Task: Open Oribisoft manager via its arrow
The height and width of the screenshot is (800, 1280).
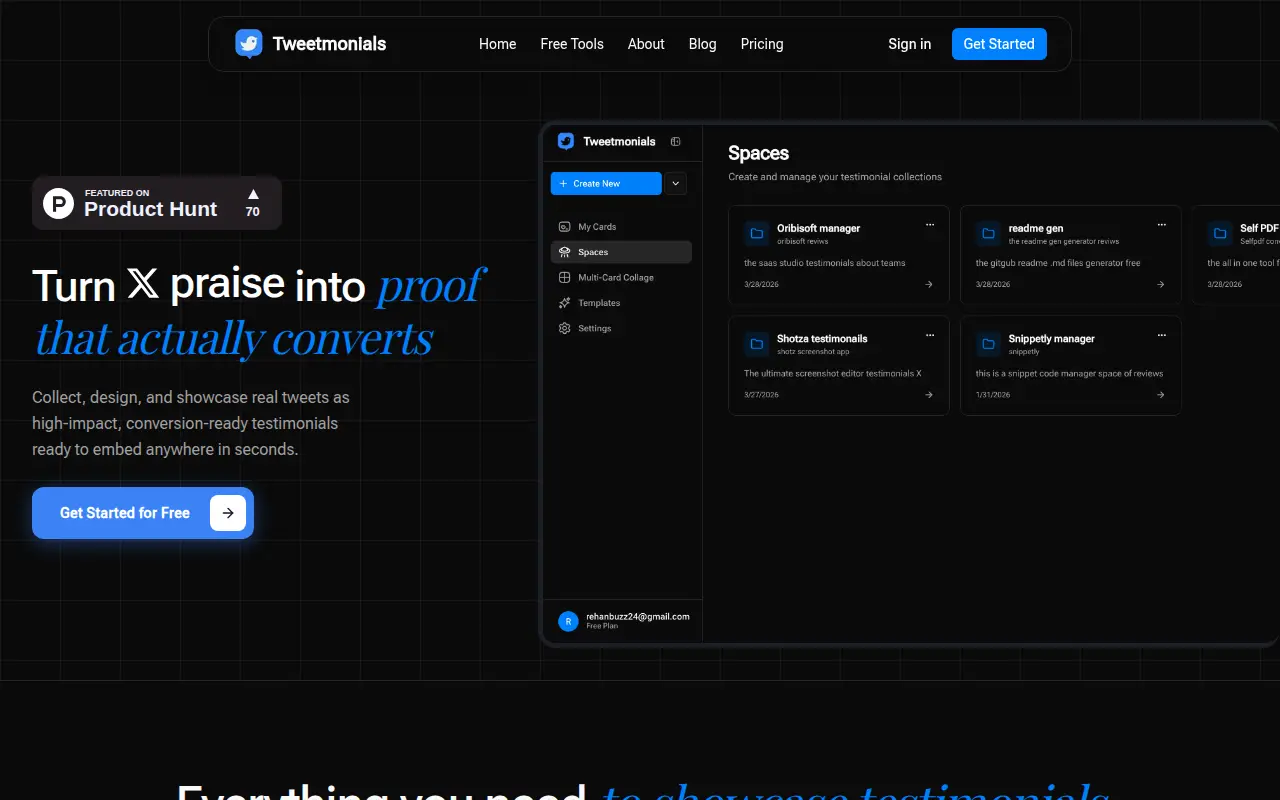Action: pos(929,284)
